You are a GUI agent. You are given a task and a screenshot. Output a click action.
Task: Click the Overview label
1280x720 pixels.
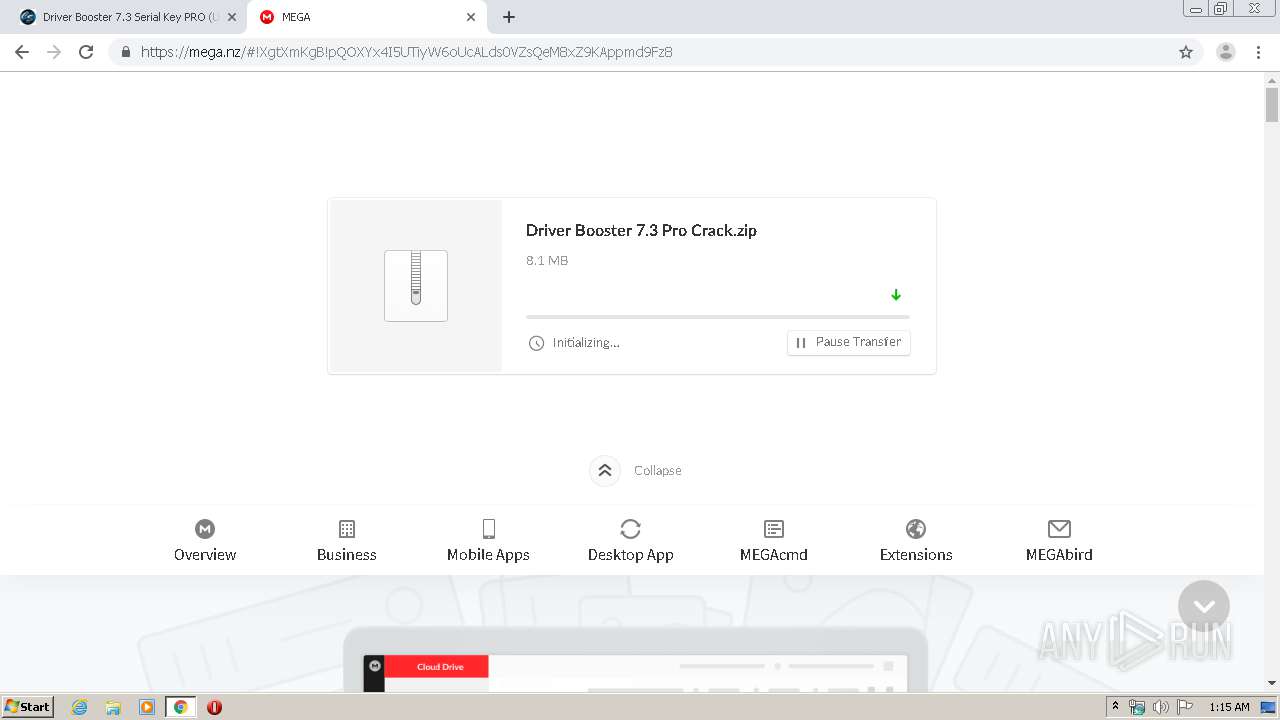[205, 555]
